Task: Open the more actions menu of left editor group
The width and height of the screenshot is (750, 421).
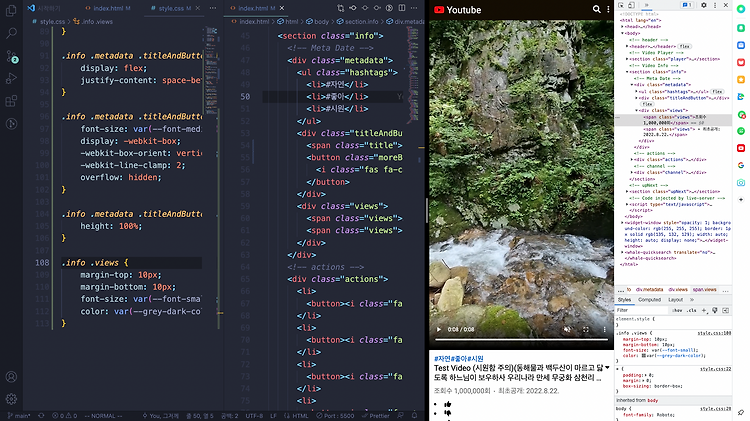Action: [x=213, y=8]
